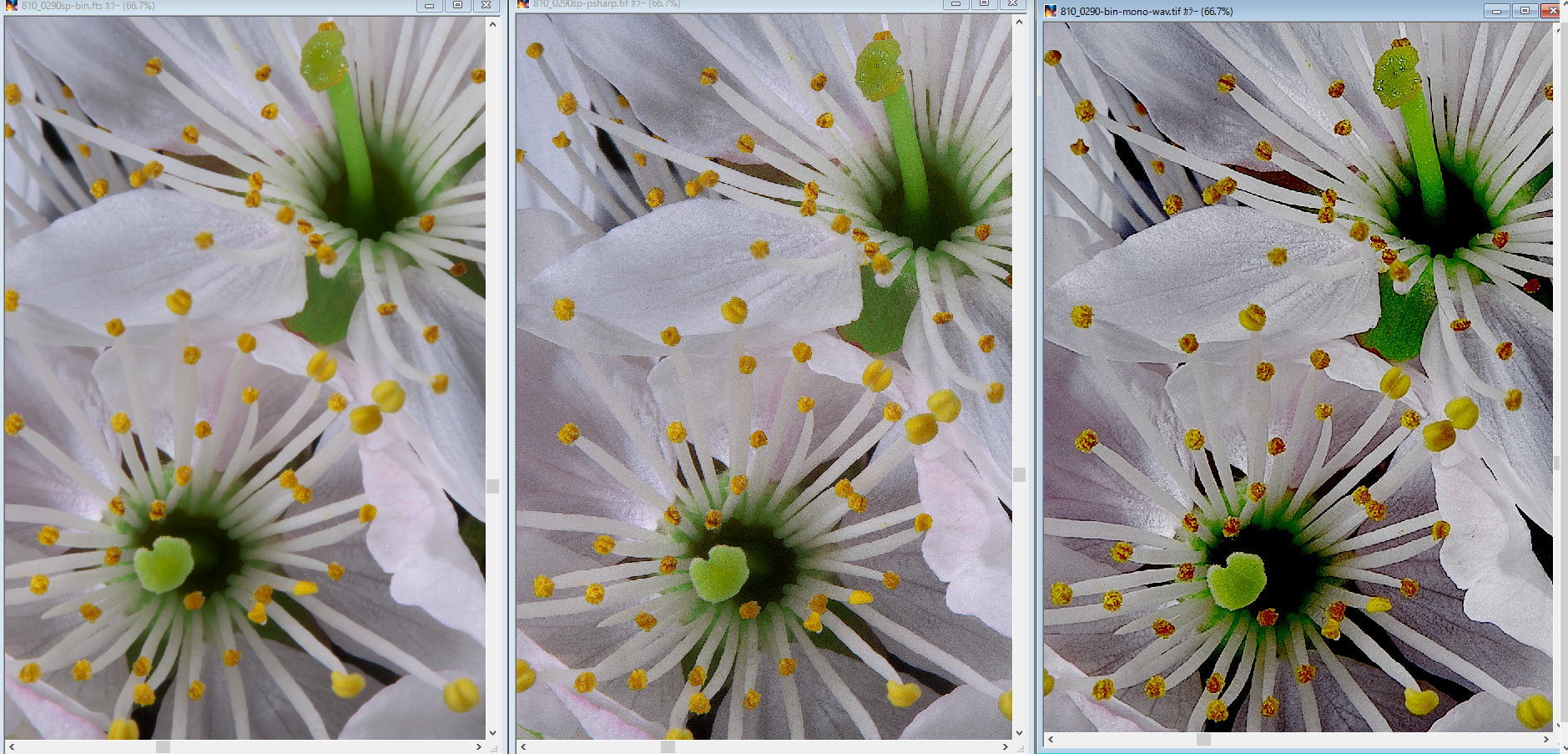Close the 810_0290sp-bin.fts window

pyautogui.click(x=486, y=5)
